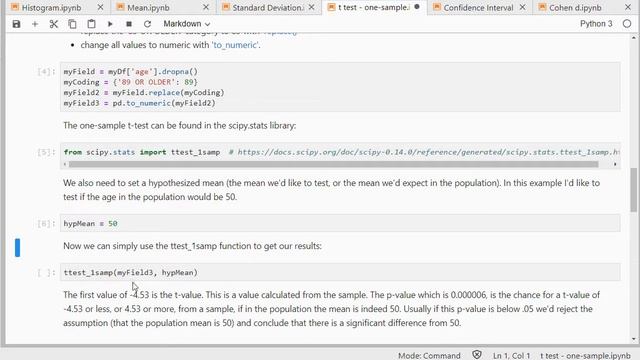Screen dimensions: 640x360
Task: Click the Cohen d.ipynb notebook file icon
Action: pyautogui.click(x=542, y=7)
